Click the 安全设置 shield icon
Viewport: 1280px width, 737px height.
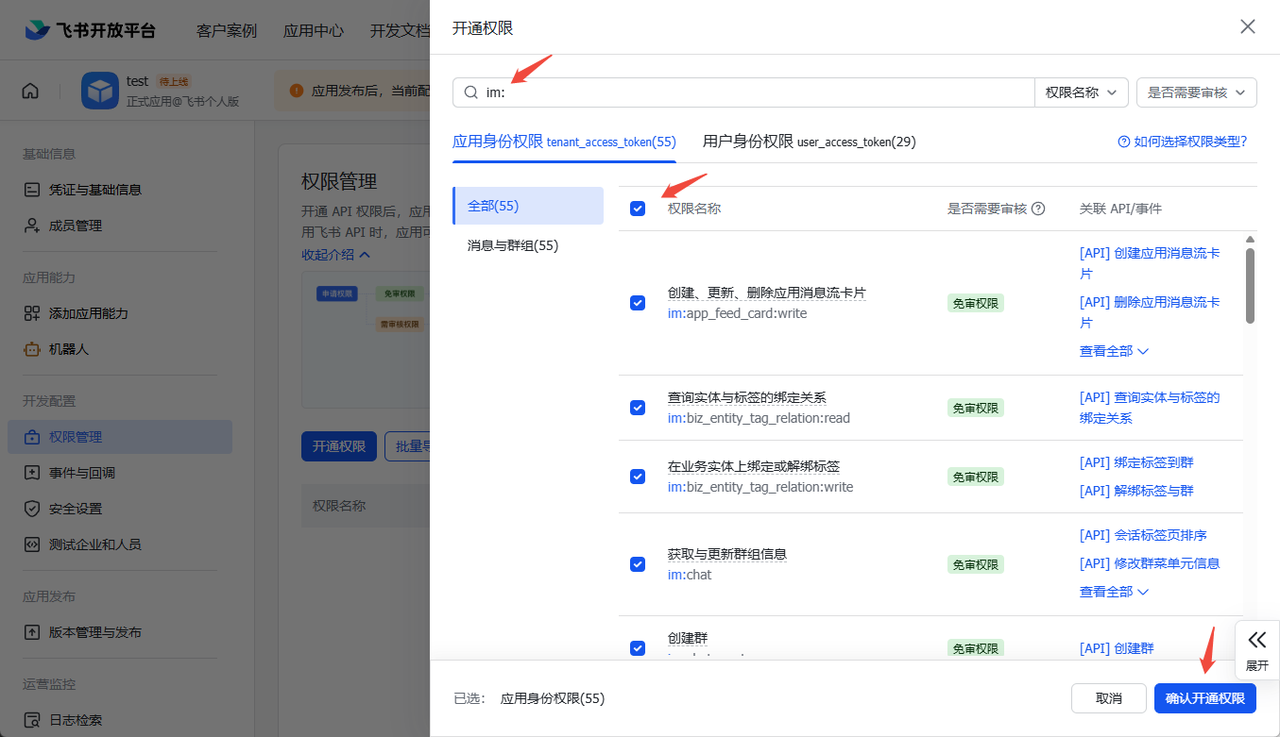[x=32, y=508]
